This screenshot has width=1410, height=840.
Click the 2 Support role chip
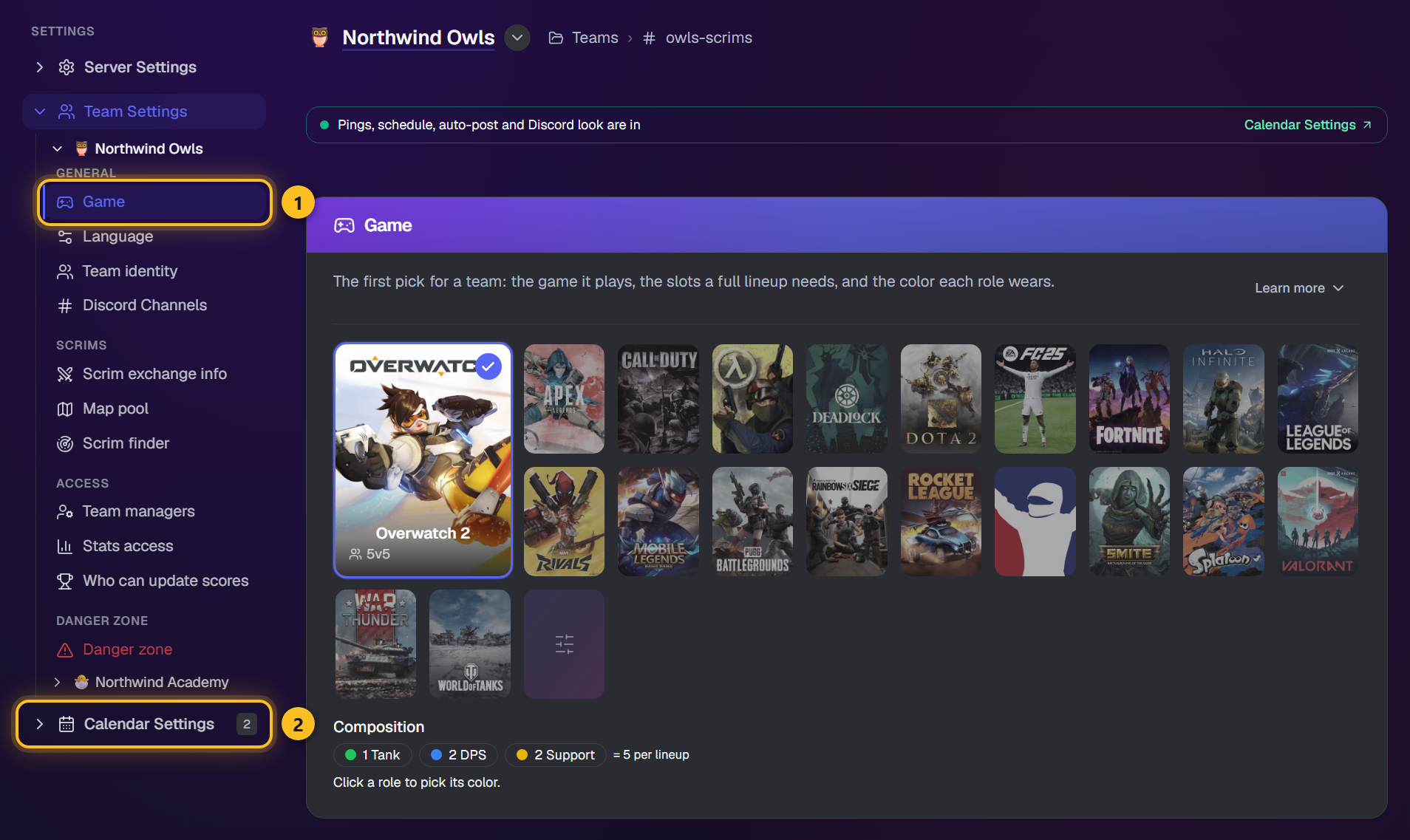pyautogui.click(x=556, y=755)
